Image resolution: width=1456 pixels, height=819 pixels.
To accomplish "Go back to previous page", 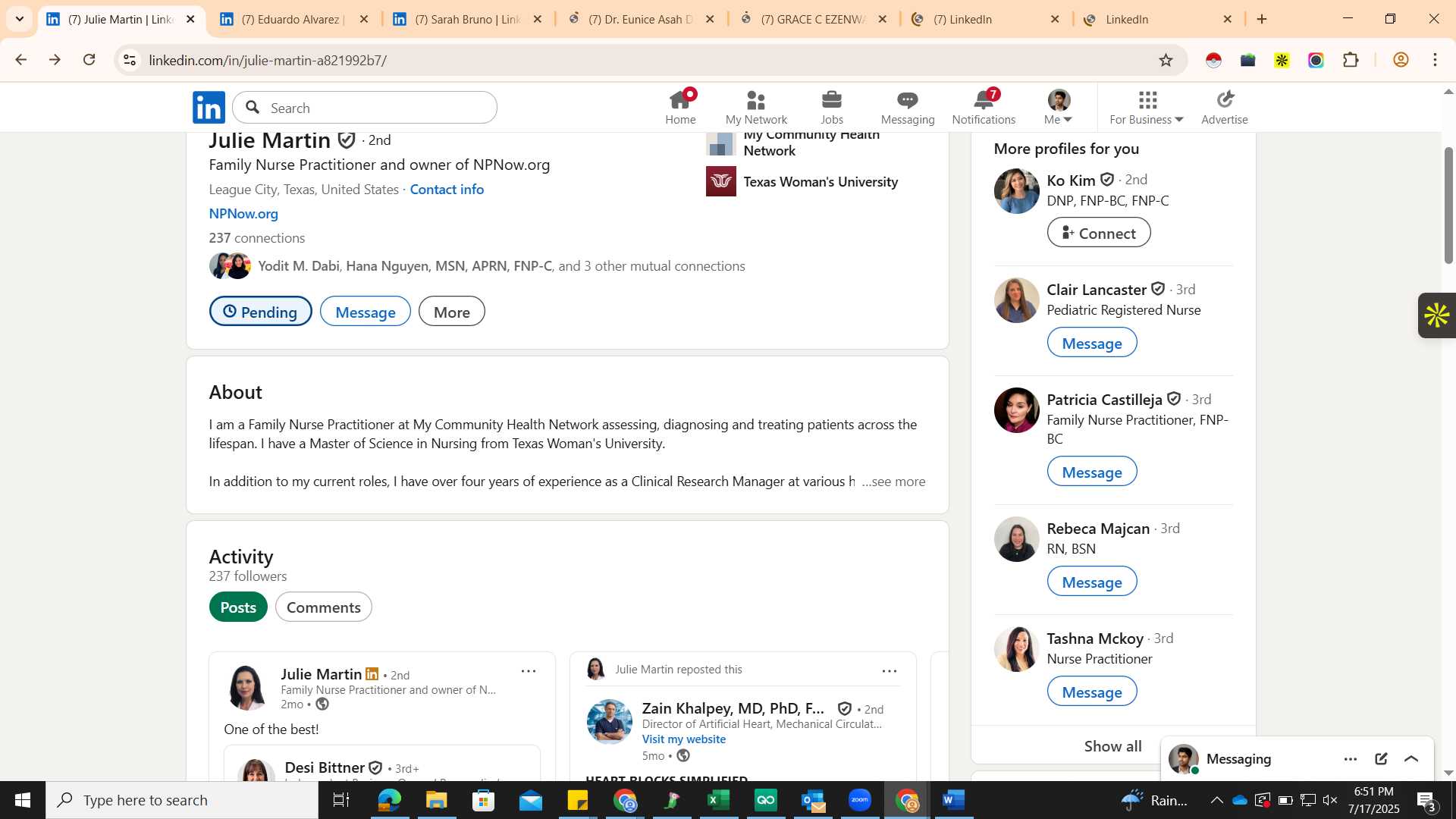I will tap(20, 60).
